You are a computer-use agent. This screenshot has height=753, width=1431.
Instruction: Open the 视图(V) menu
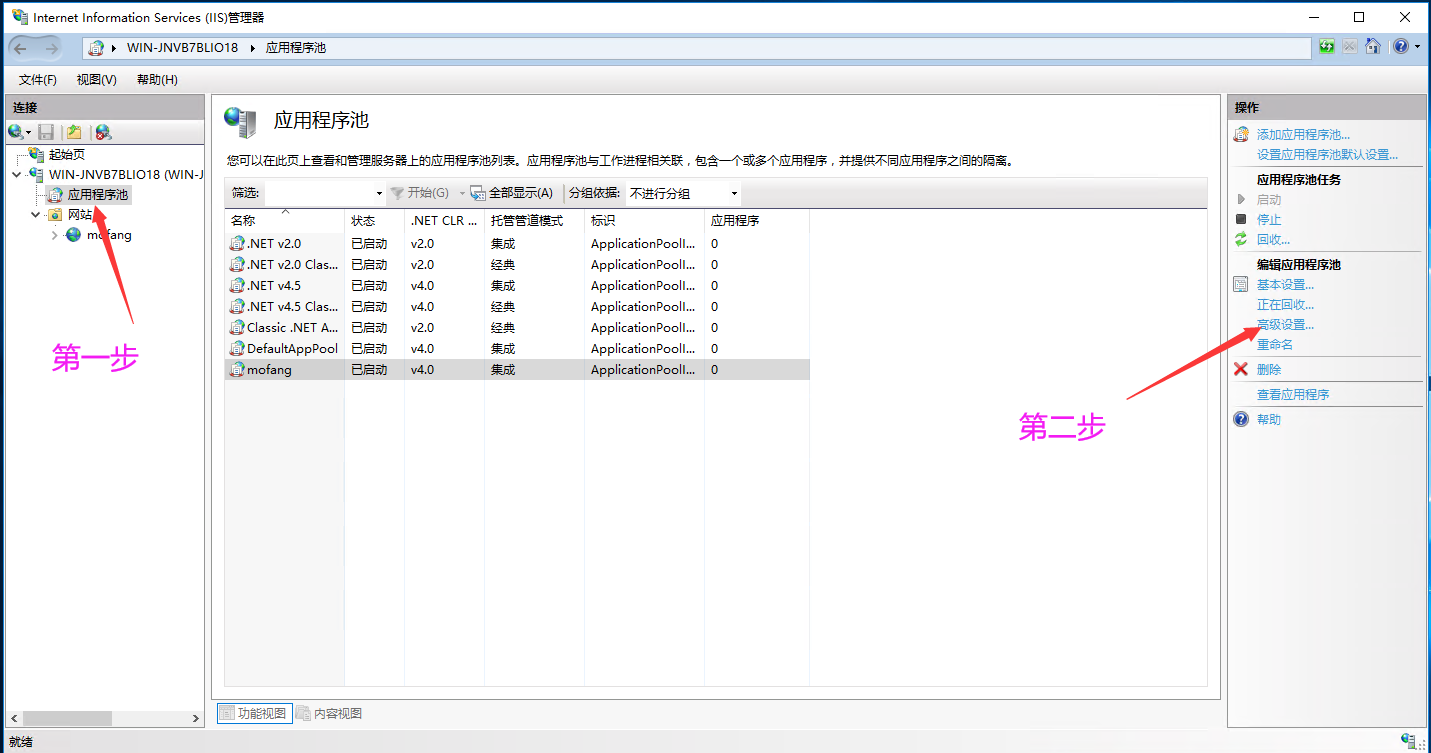(97, 80)
